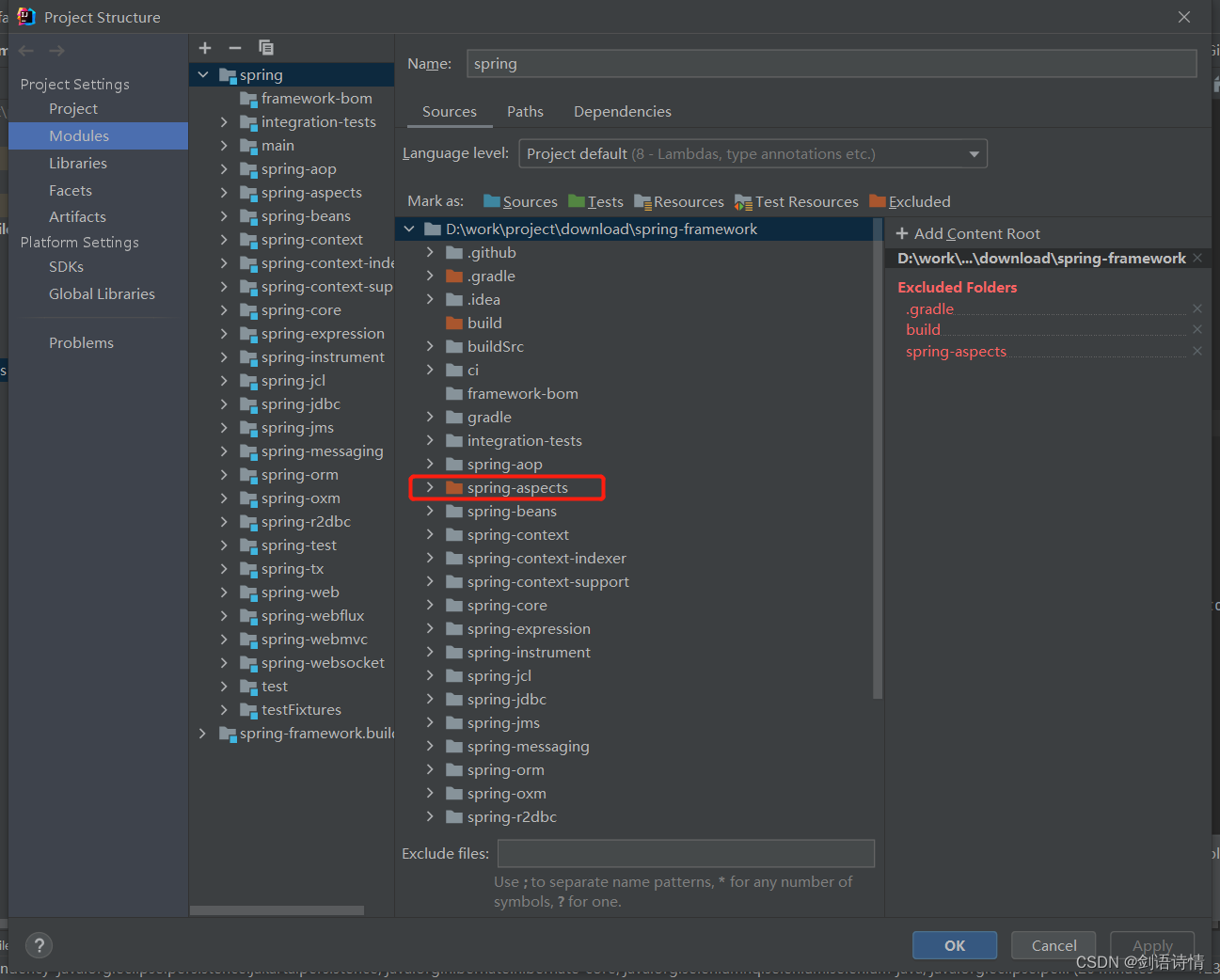Expand the integration-tests module
Viewport: 1220px width, 980px height.
[x=224, y=121]
